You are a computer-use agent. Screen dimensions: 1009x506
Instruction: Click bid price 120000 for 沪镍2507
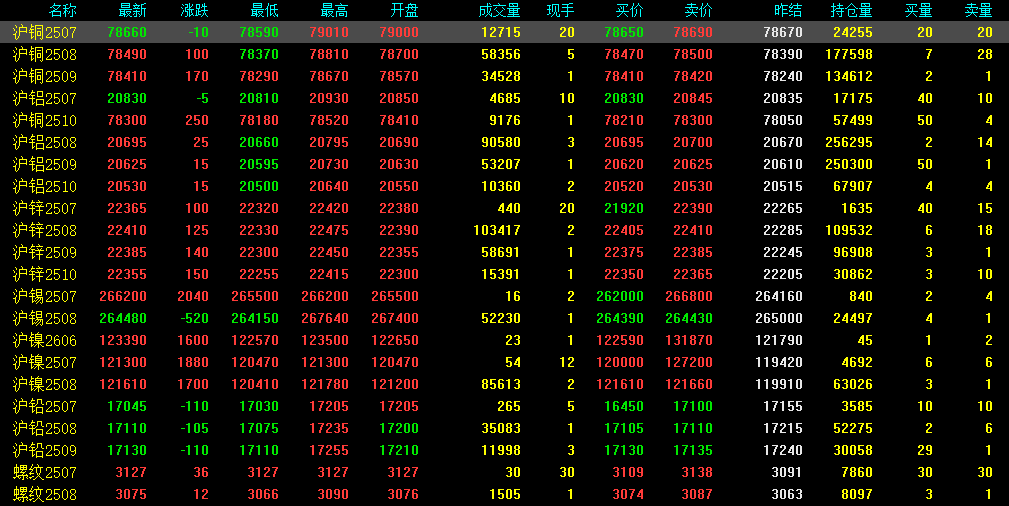click(620, 362)
